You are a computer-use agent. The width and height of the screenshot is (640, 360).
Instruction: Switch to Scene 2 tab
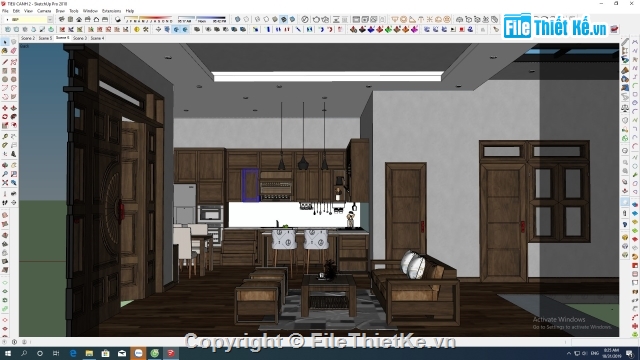[x=28, y=38]
